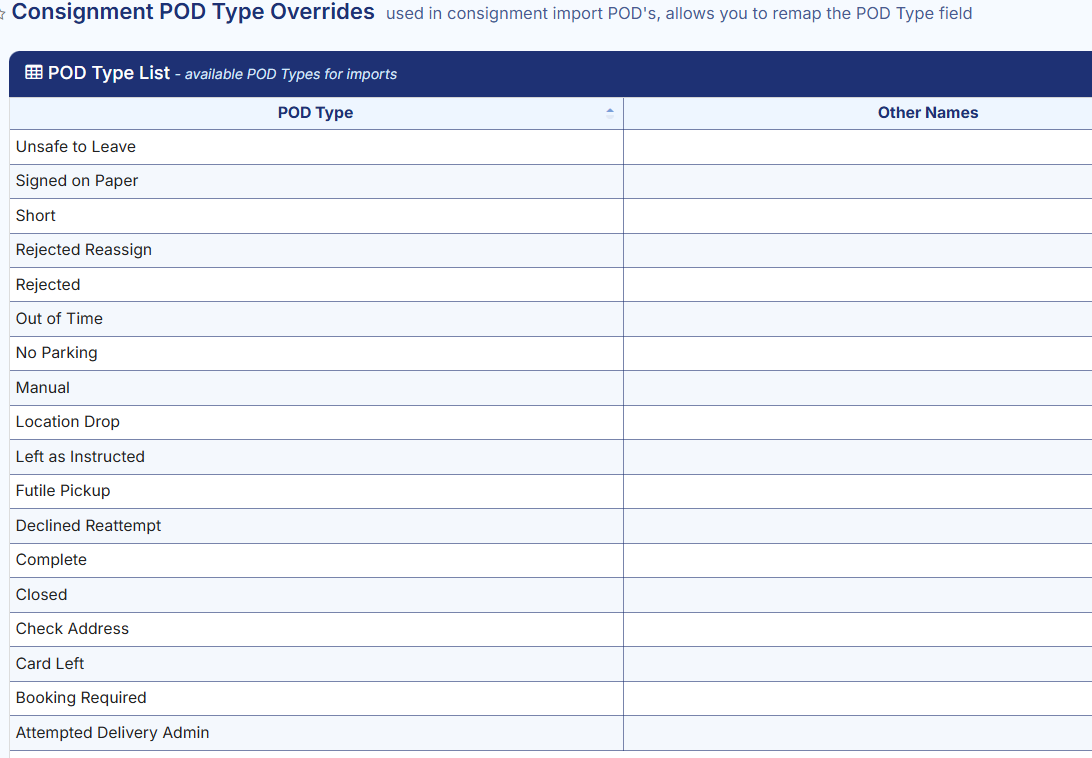Select the Declined Reattempt row
The width and height of the screenshot is (1092, 758).
[89, 526]
